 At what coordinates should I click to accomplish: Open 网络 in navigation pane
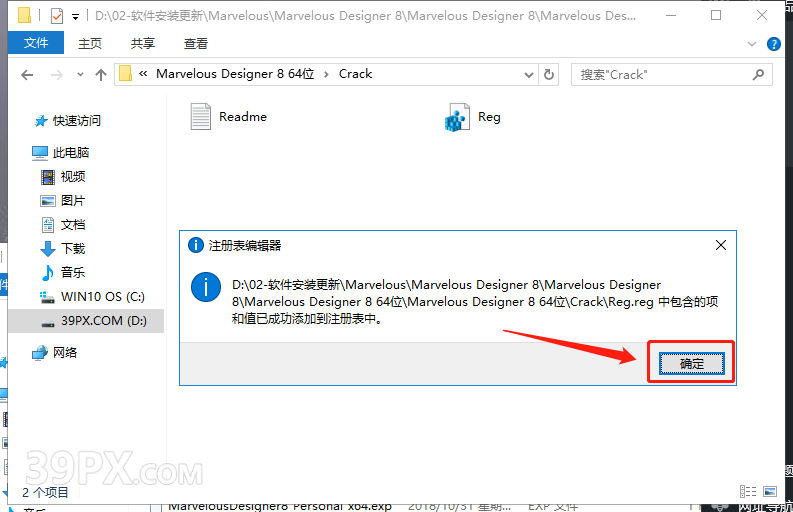point(55,352)
